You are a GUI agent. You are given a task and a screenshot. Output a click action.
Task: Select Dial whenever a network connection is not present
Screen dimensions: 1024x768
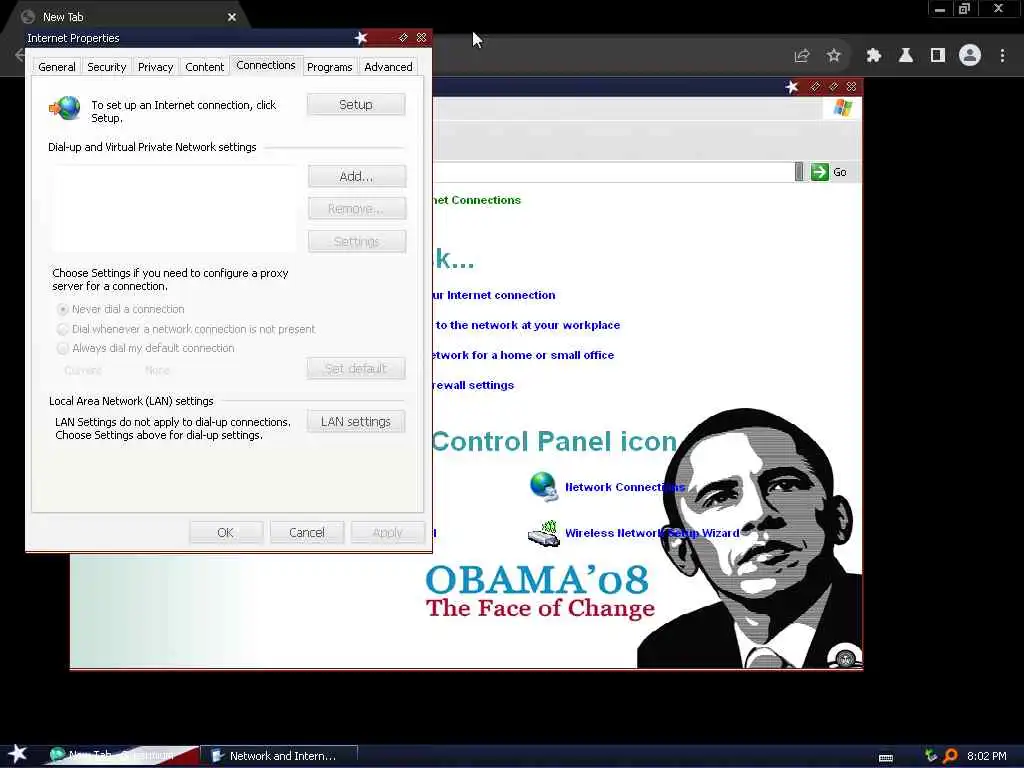186,329
